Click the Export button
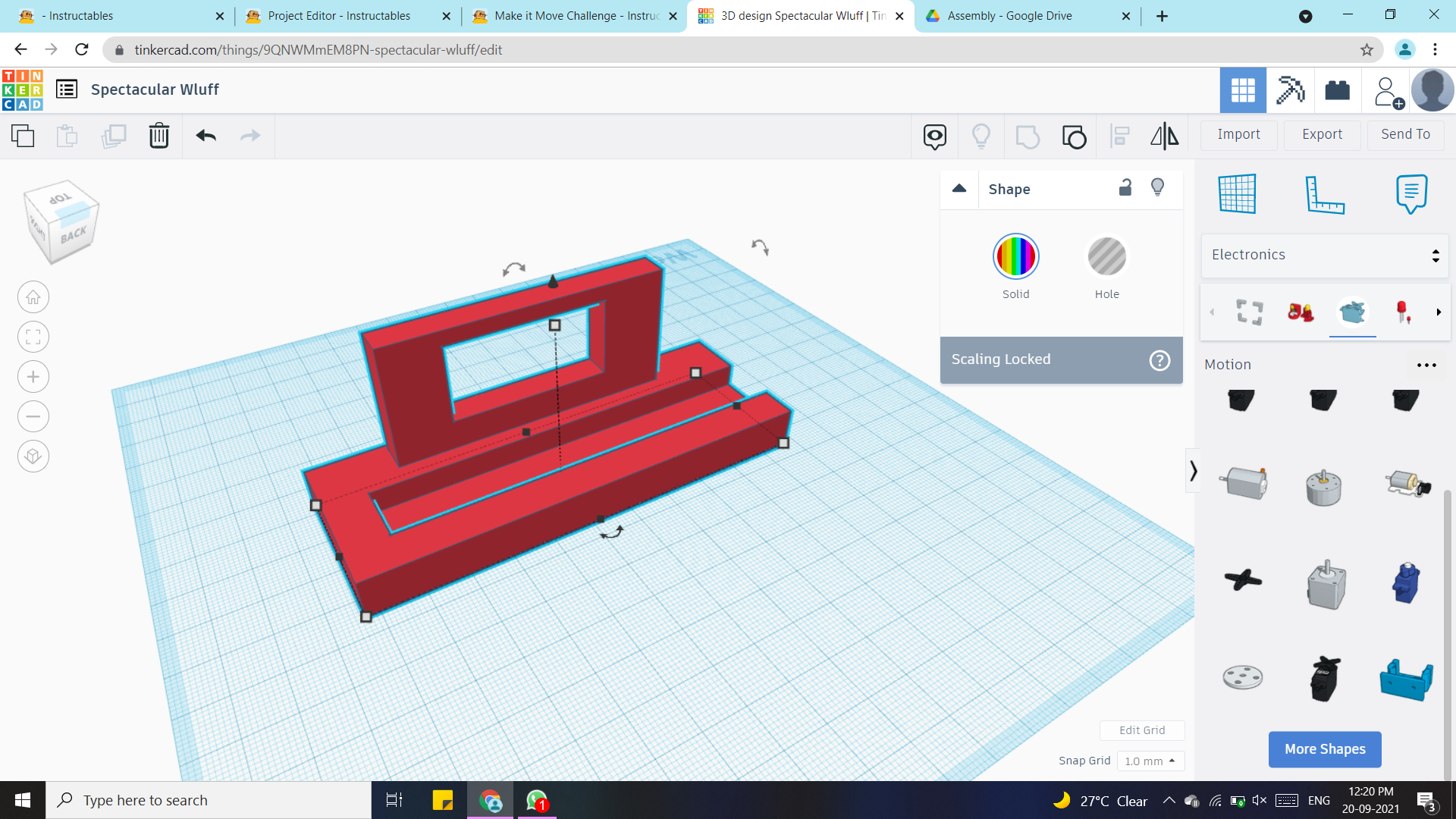 (1322, 134)
